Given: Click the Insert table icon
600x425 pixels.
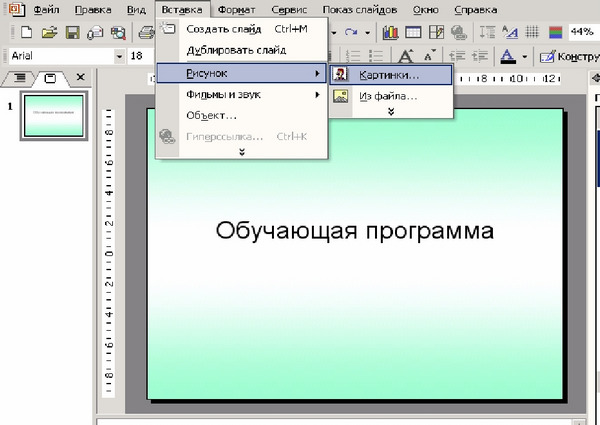Looking at the screenshot, I should pyautogui.click(x=413, y=33).
